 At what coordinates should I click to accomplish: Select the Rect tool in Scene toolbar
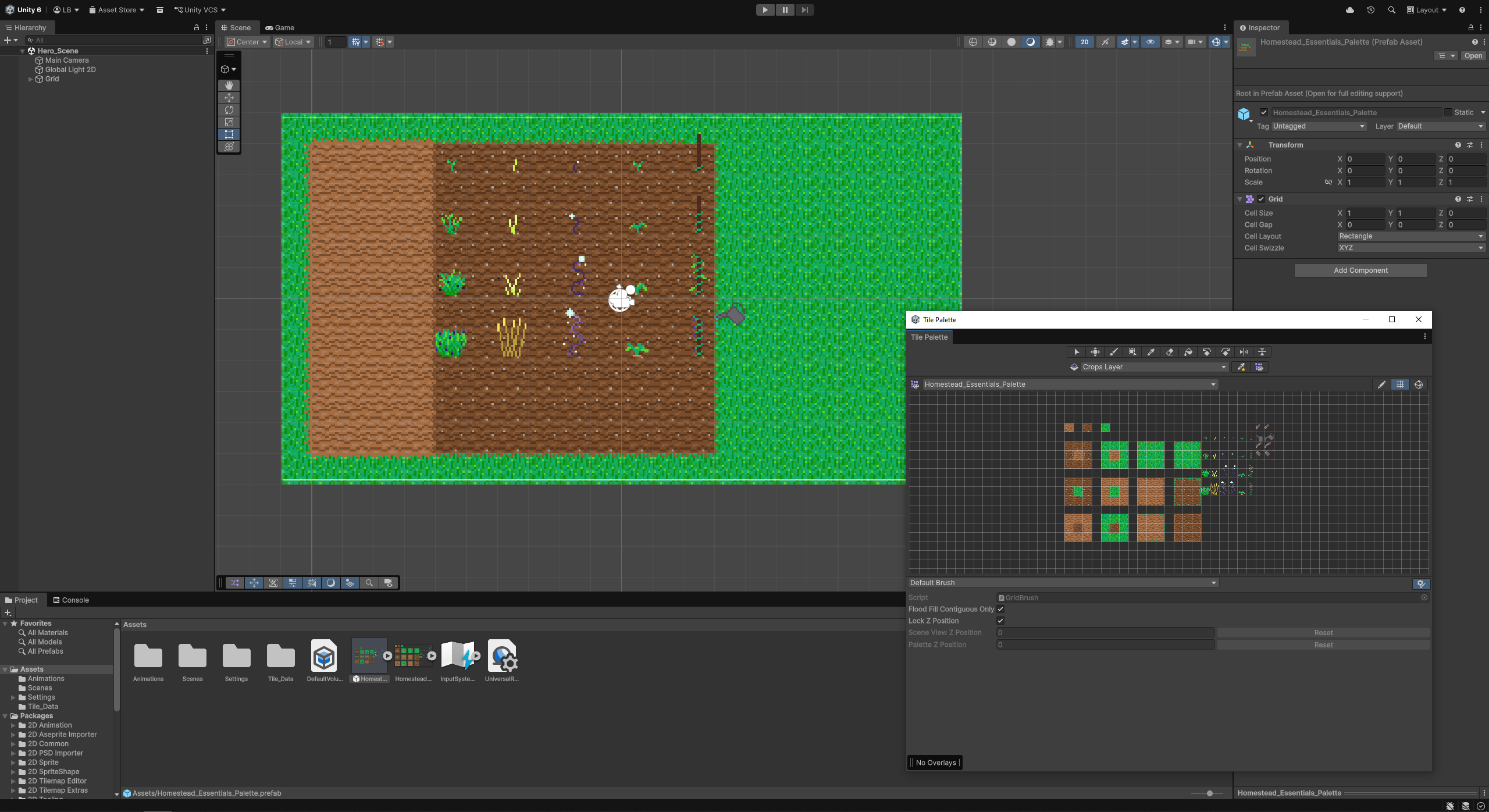coord(229,134)
